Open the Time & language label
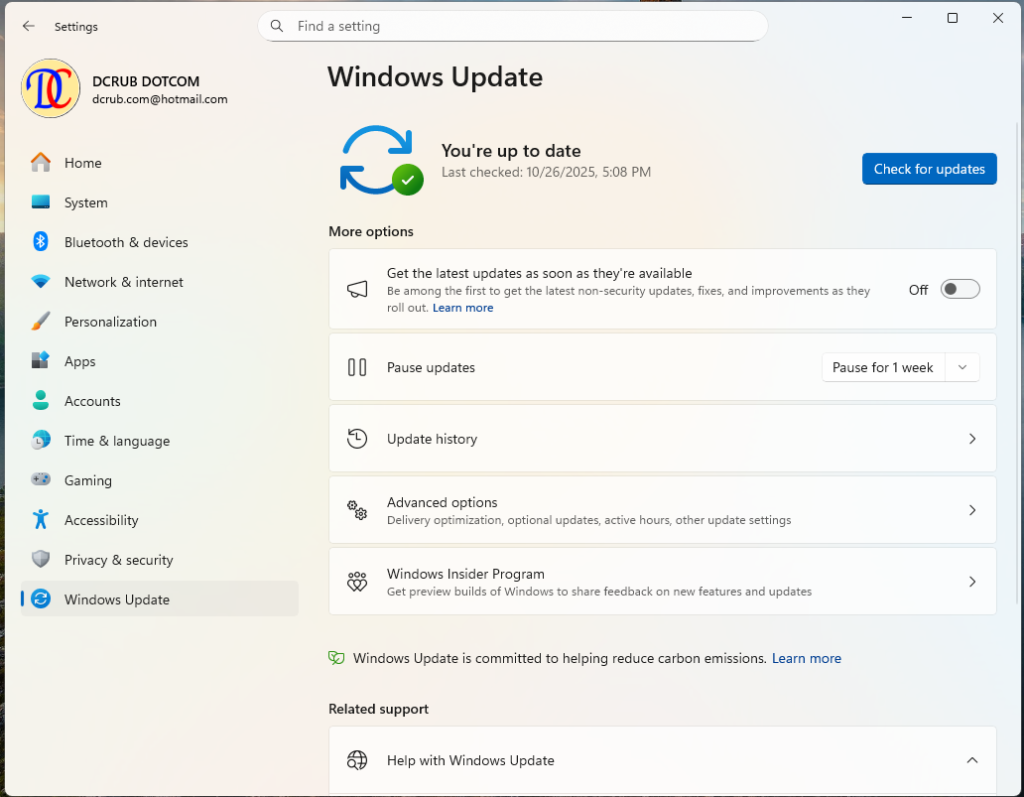The height and width of the screenshot is (797, 1024). 117,441
